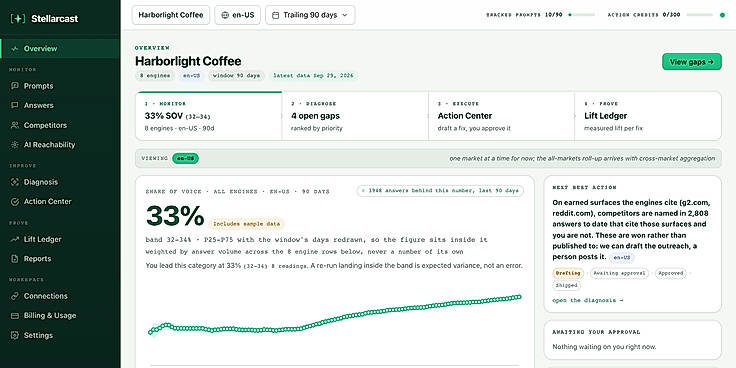Click the Next Best Action heading
Image resolution: width=736 pixels, height=368 pixels.
(x=584, y=187)
